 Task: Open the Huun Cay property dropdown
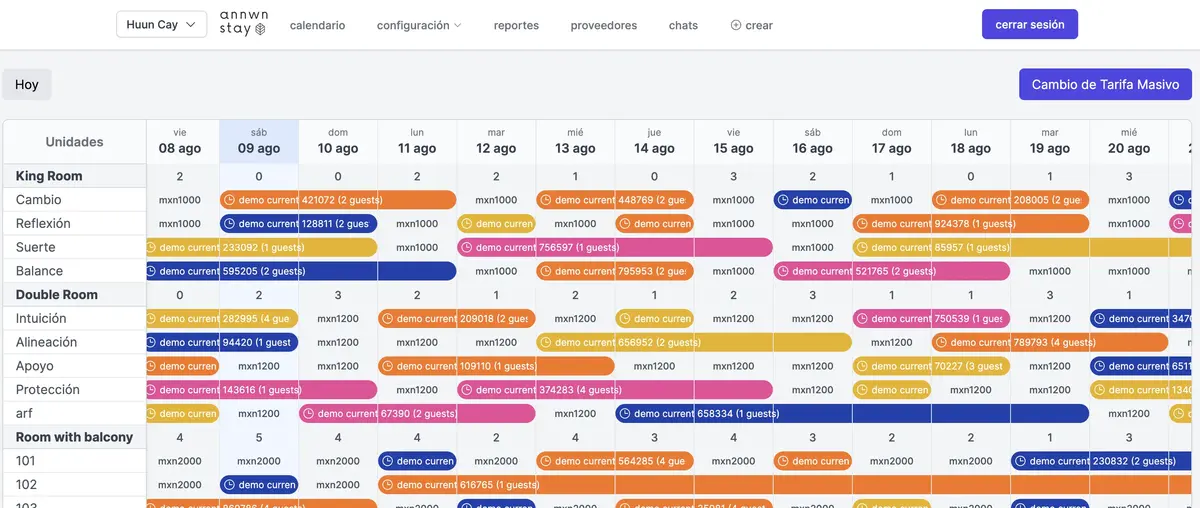coord(161,25)
